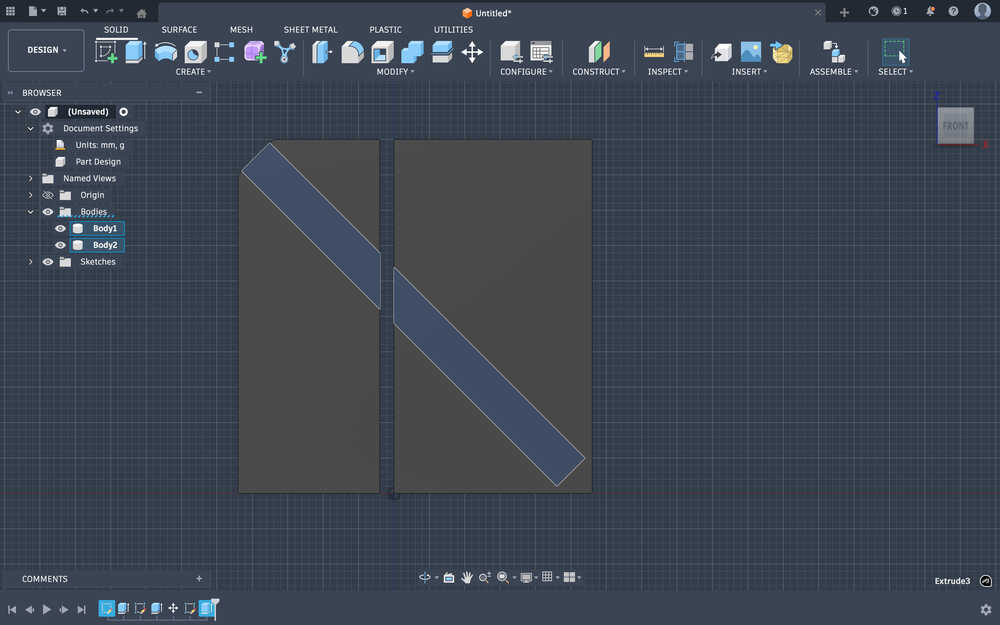Select the Part Design item in browser

pos(98,162)
